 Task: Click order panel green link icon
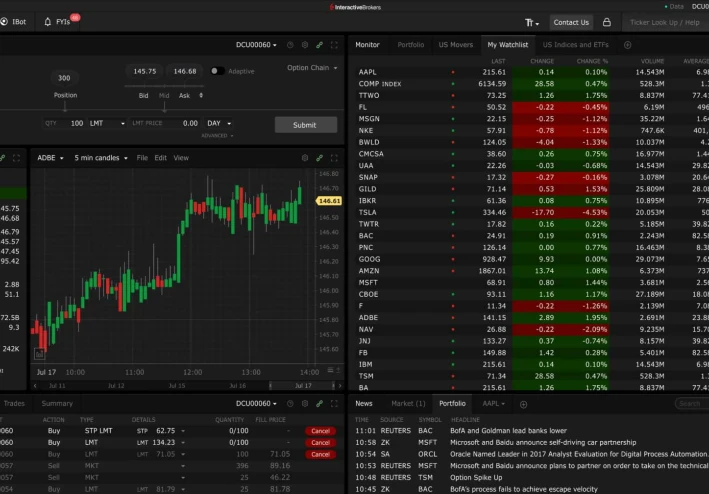coord(319,45)
